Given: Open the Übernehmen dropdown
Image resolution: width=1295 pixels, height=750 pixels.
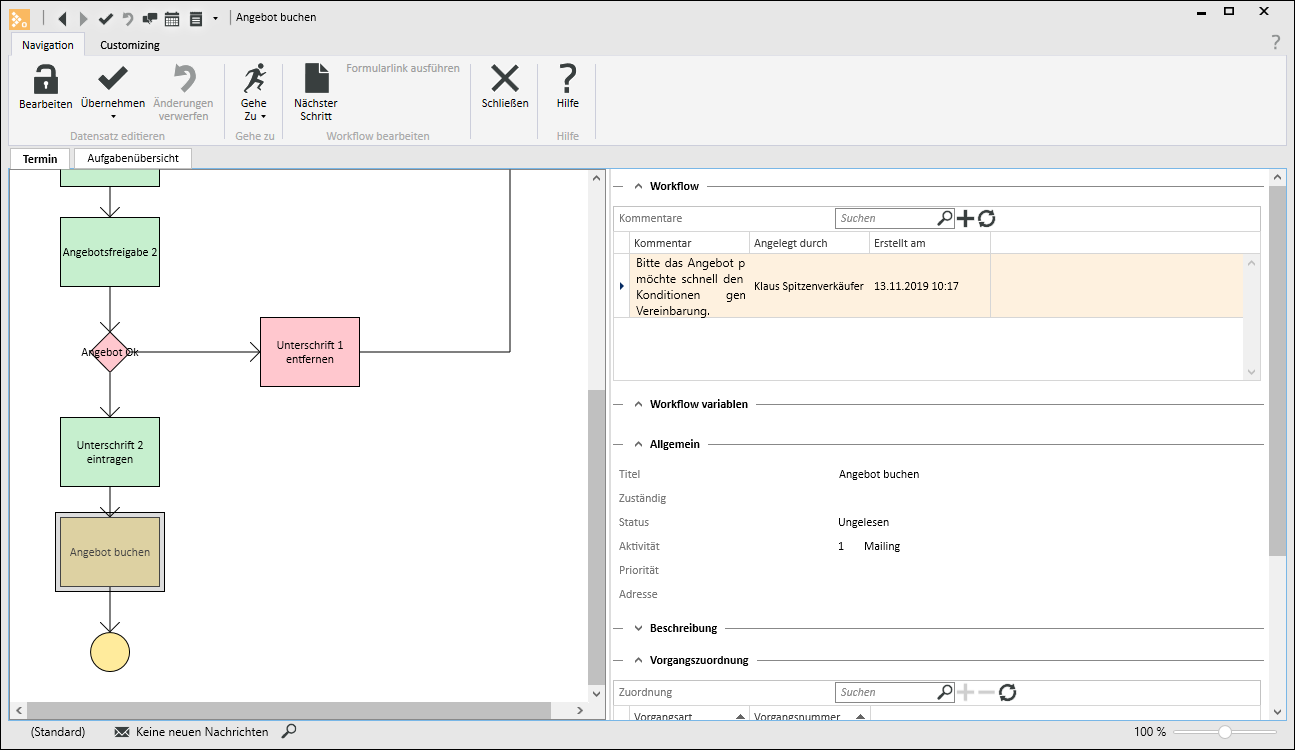Looking at the screenshot, I should (x=113, y=116).
